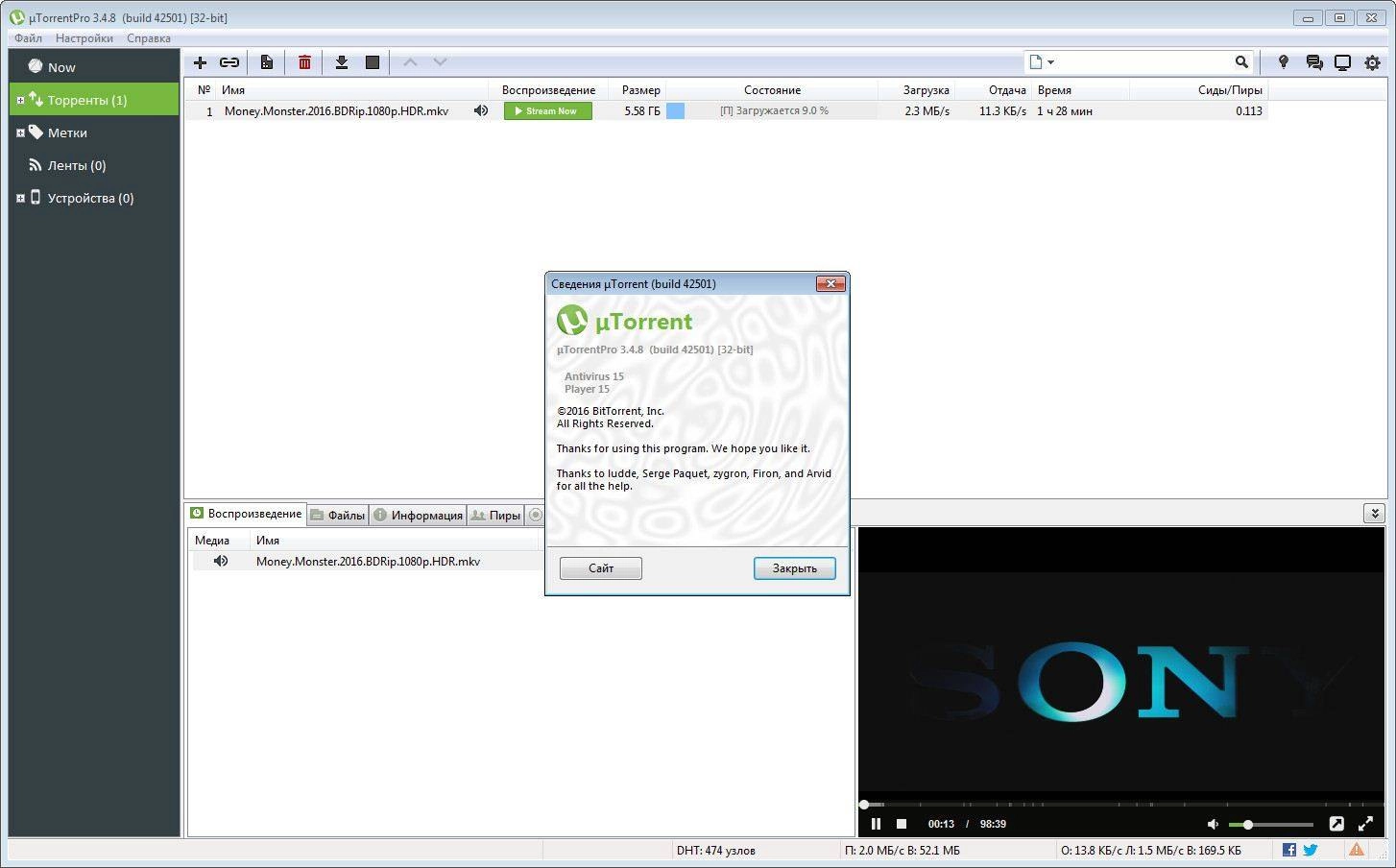
Task: Click the video seek bar
Action: pos(1120,804)
